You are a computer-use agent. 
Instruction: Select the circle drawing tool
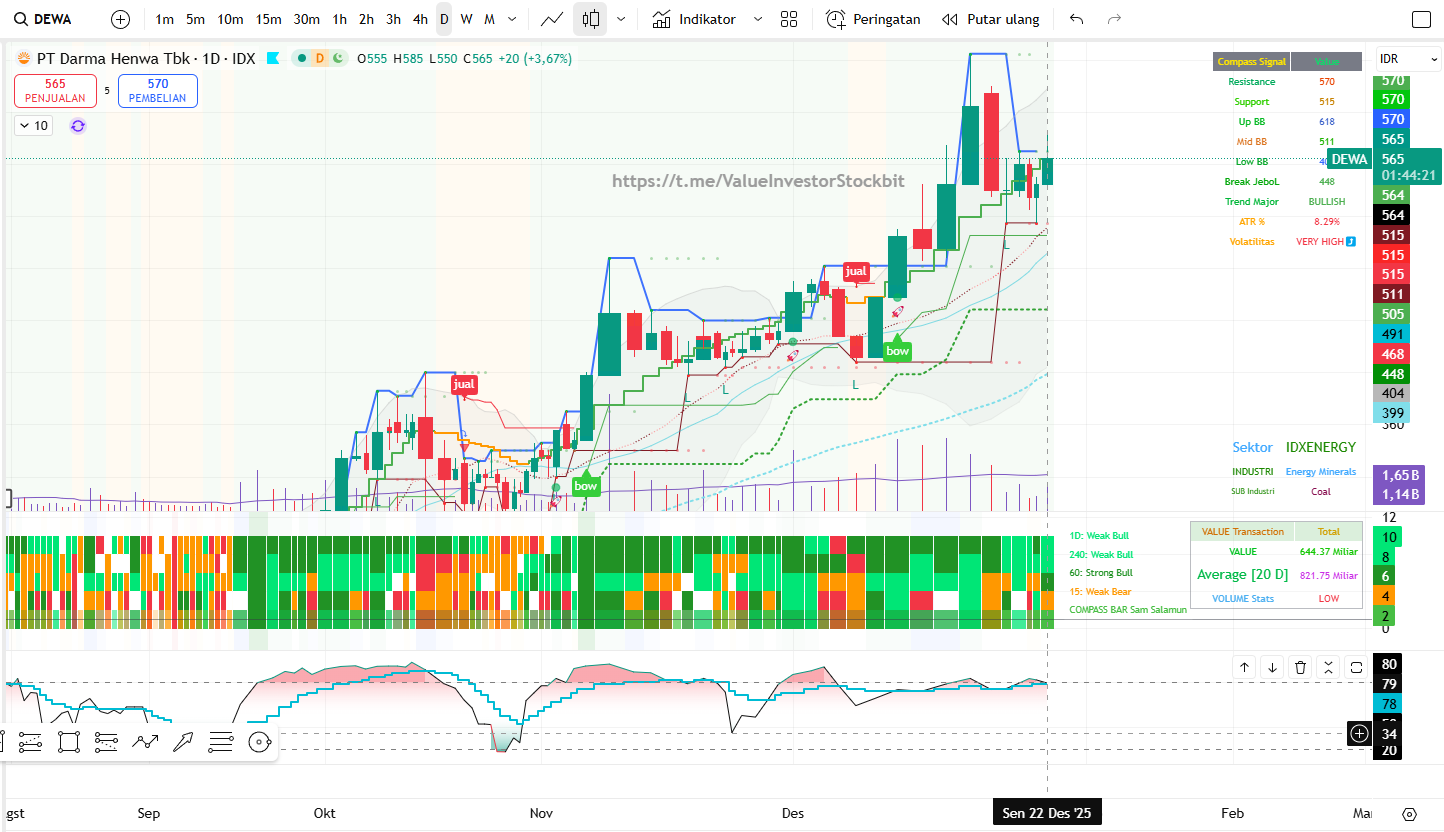[259, 741]
